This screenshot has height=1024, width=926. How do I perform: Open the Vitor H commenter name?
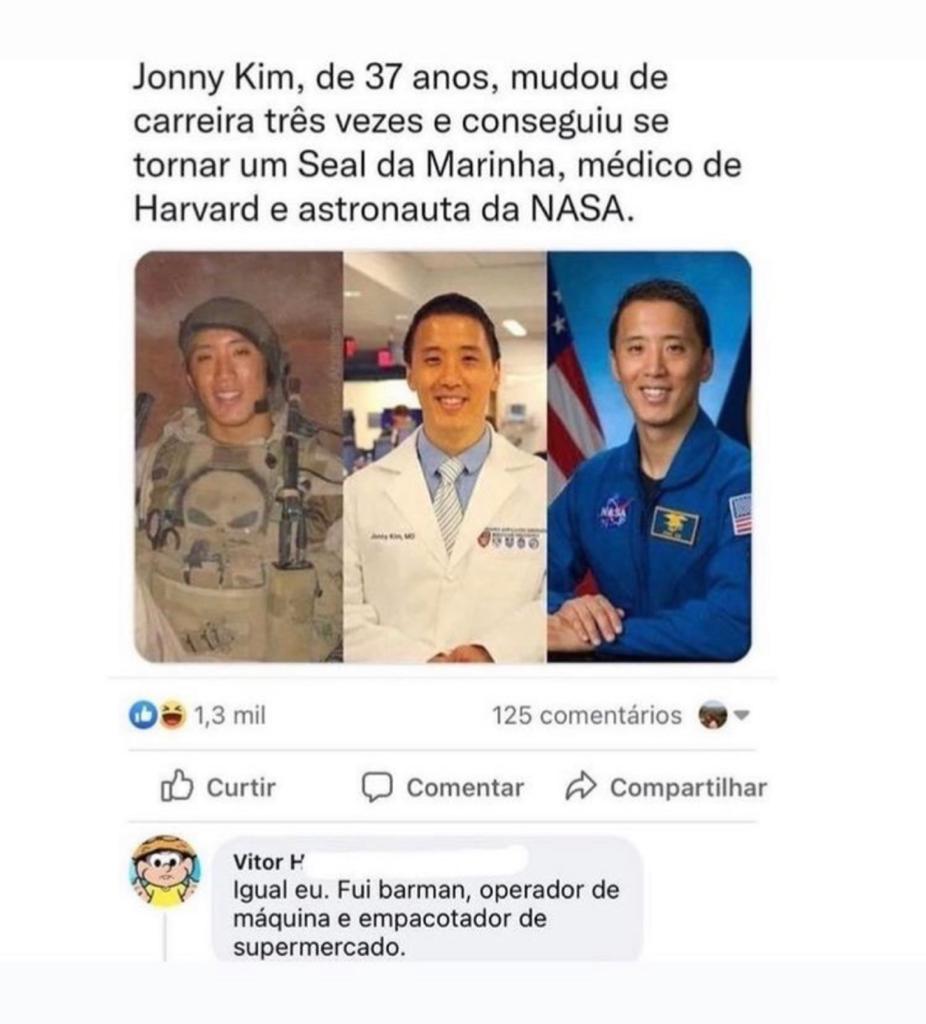267,862
